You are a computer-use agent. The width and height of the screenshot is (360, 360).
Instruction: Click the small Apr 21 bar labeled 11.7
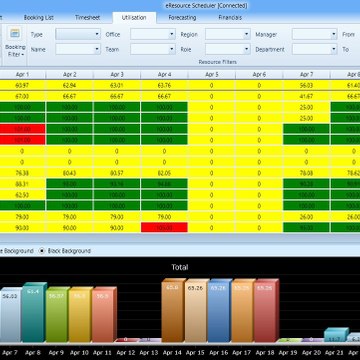(x=336, y=335)
